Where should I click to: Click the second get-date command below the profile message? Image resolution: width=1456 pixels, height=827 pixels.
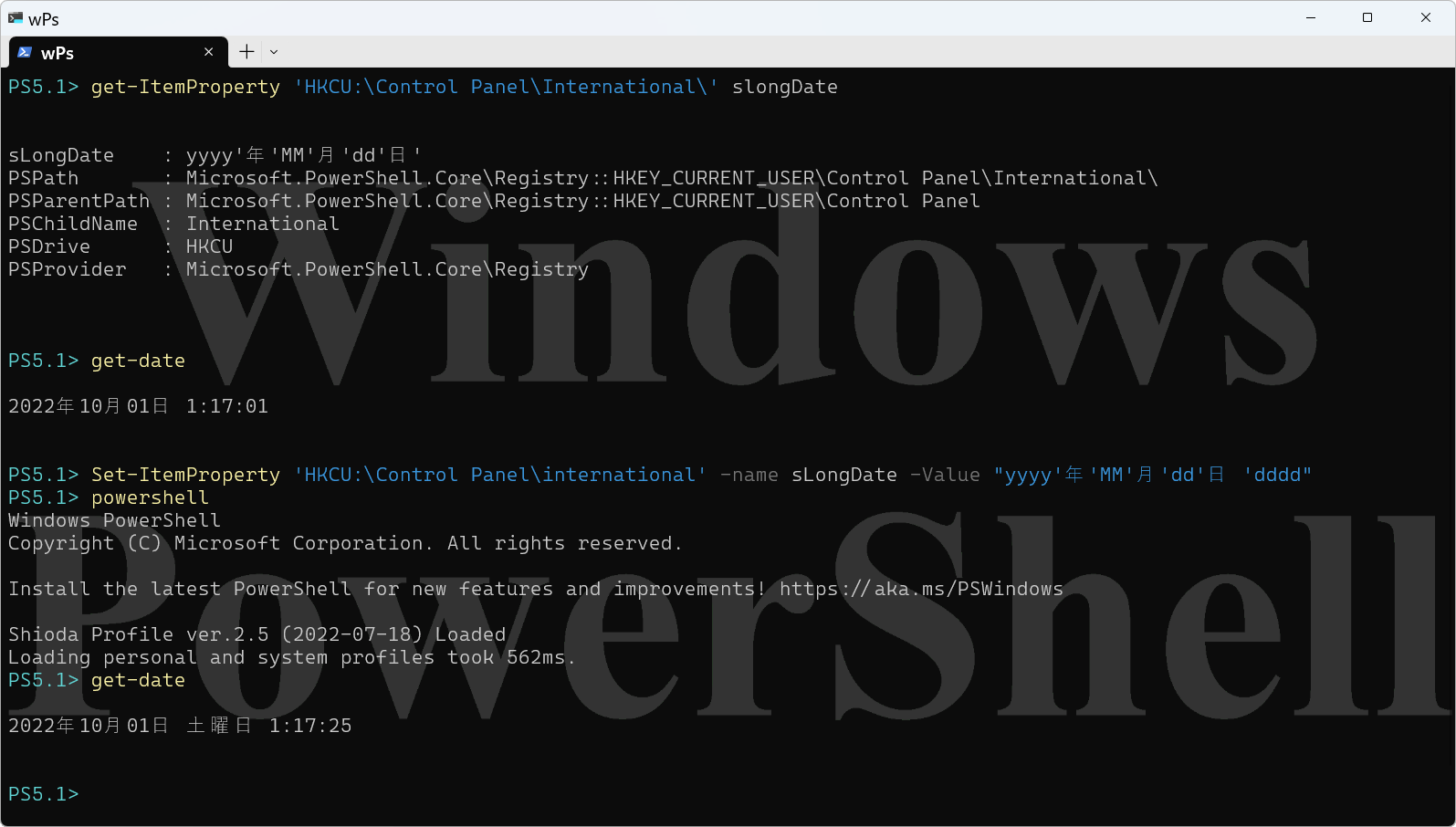point(138,680)
